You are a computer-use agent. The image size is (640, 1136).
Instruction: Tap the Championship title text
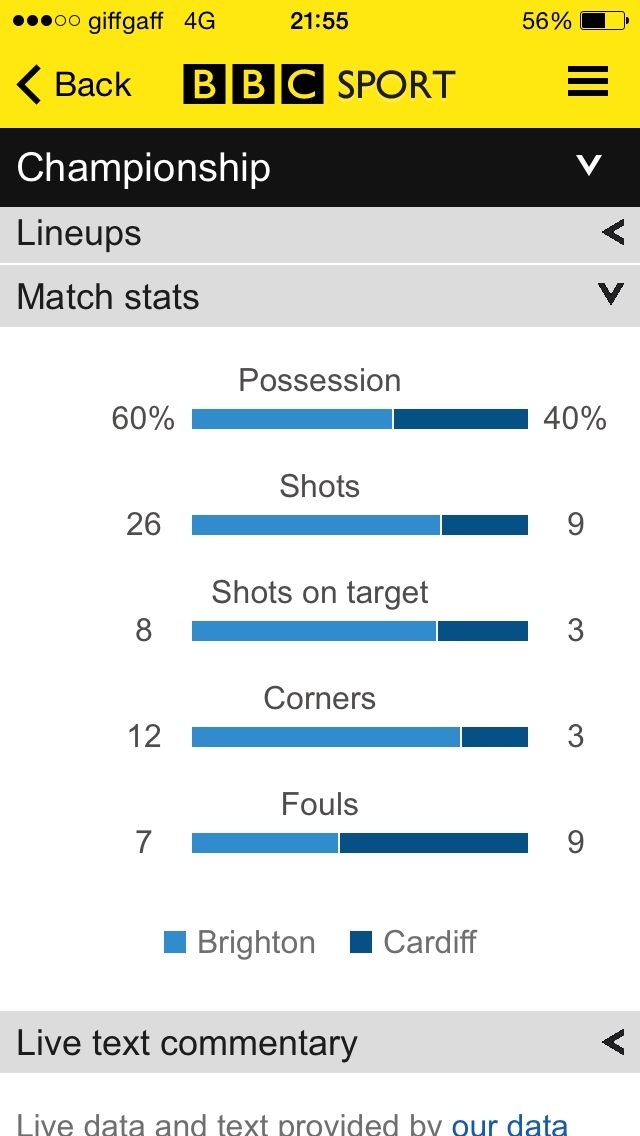coord(144,167)
